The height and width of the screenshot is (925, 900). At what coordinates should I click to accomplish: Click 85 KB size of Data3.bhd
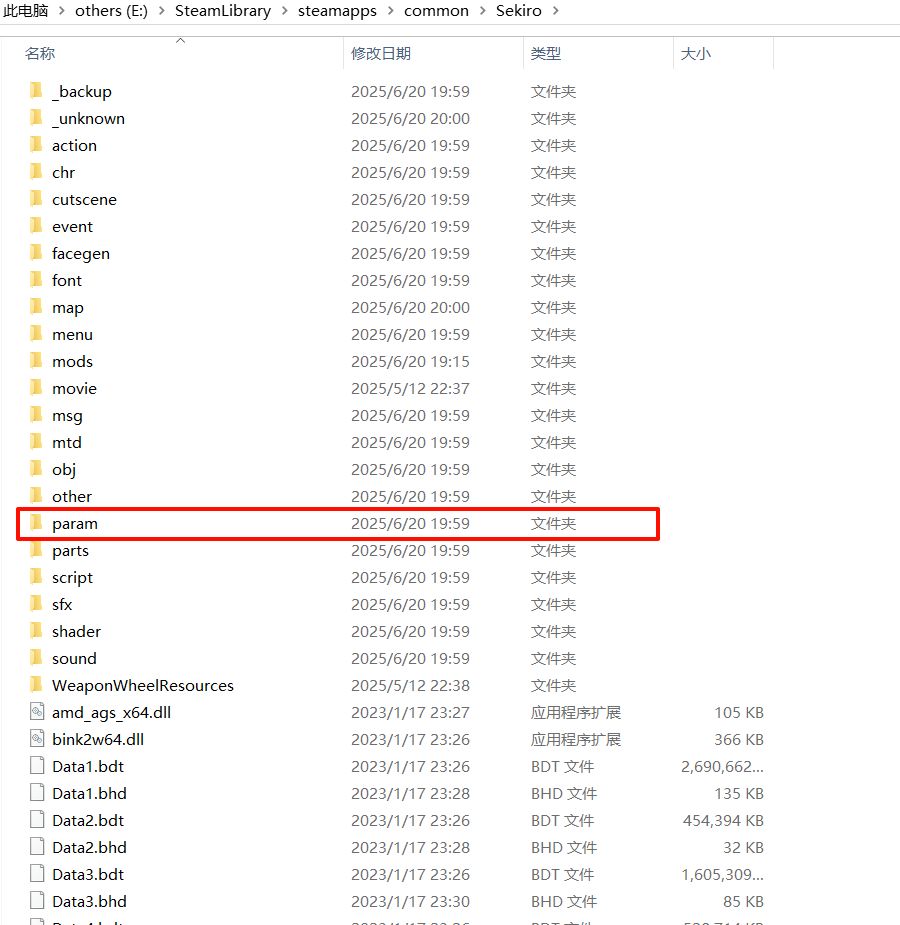point(743,901)
